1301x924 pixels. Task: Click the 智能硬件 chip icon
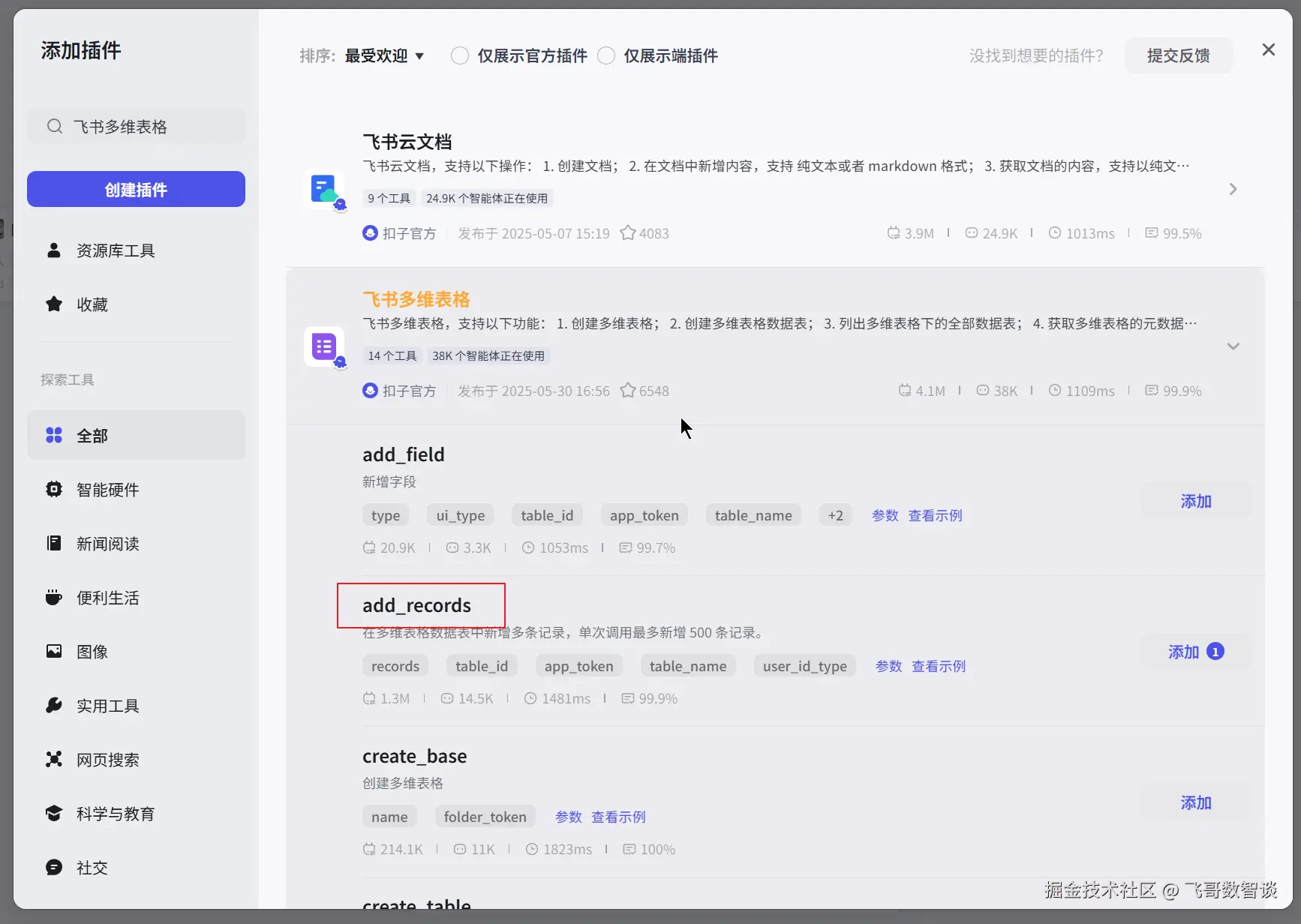pos(54,489)
